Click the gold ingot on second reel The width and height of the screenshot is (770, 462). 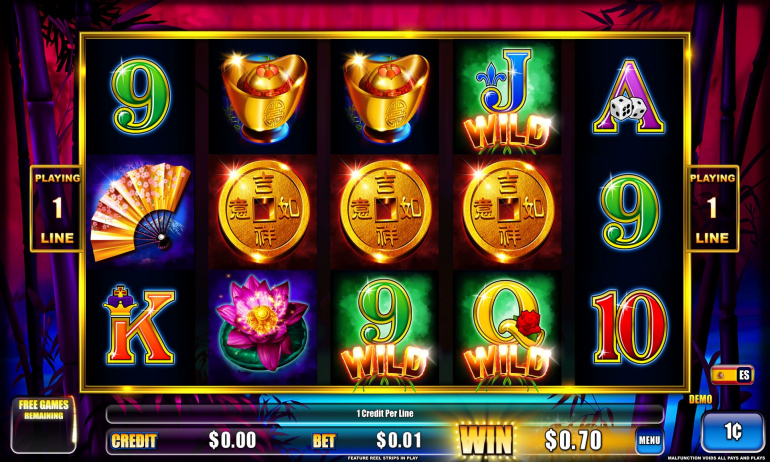[x=264, y=97]
